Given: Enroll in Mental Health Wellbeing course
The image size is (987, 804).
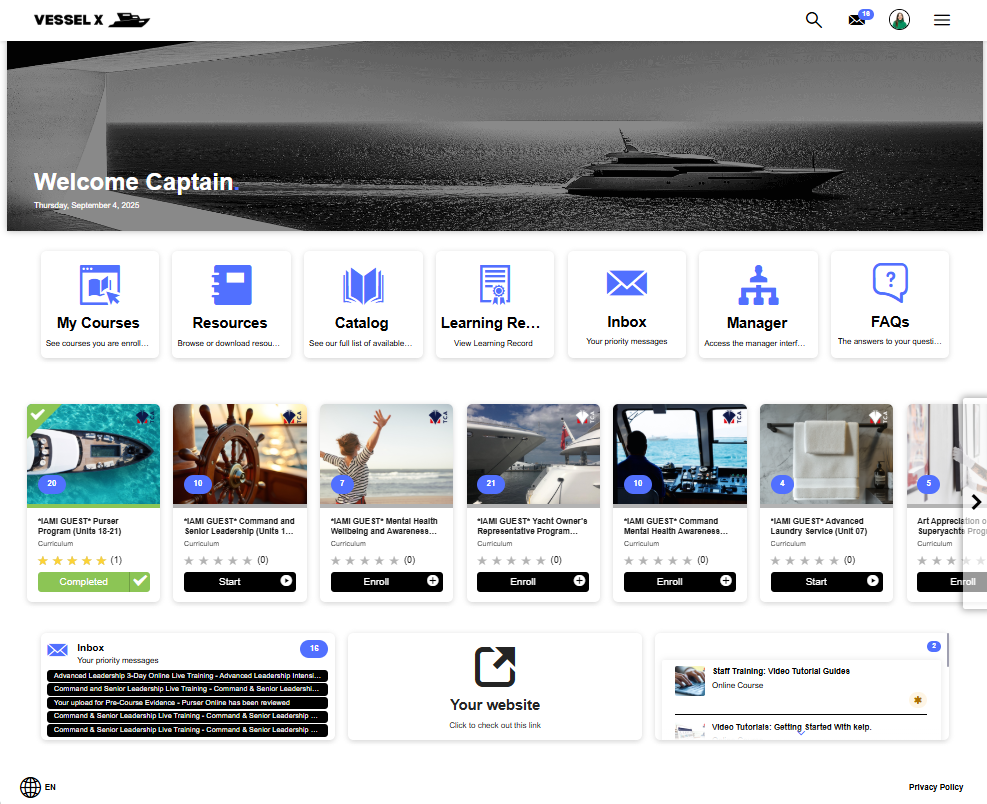Looking at the screenshot, I should [x=386, y=581].
